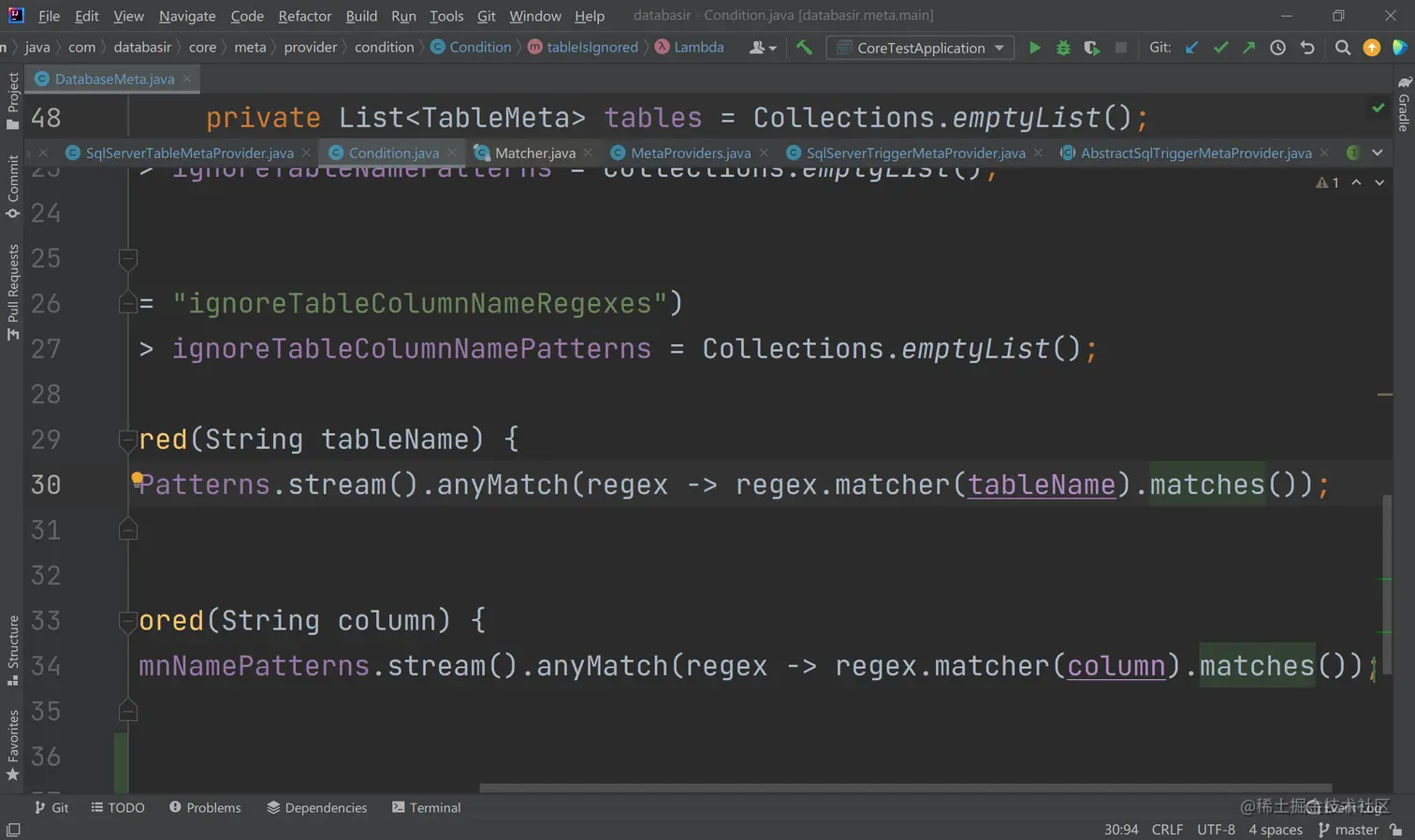Update project using the Git blue arrow
The height and width of the screenshot is (840, 1415).
point(1191,48)
